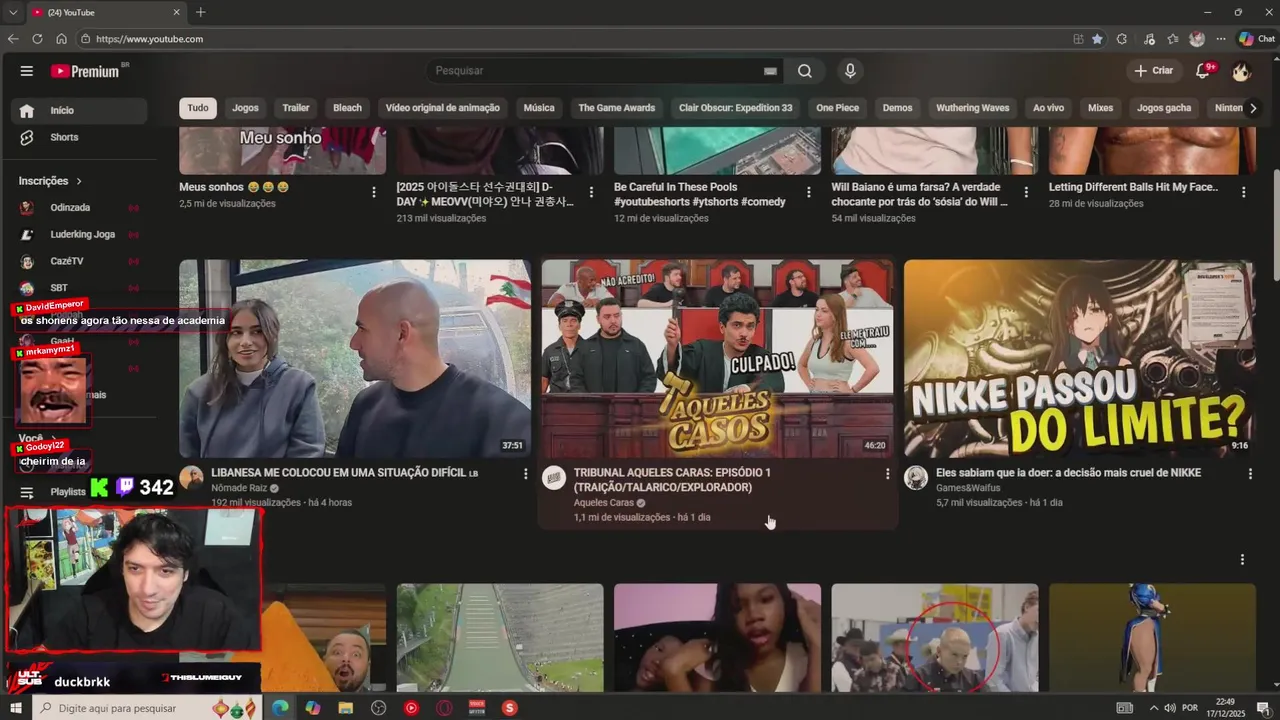Click the Aqueles Caras channel avatar
The width and height of the screenshot is (1280, 720).
click(x=554, y=478)
